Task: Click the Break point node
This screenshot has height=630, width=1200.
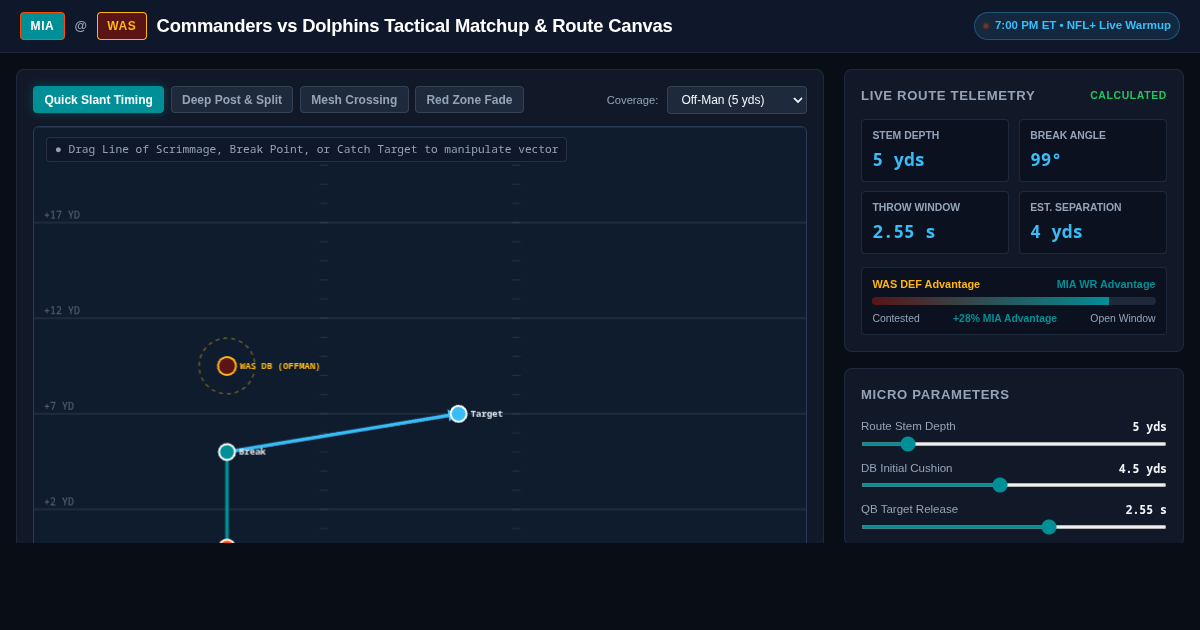Action: pos(227,452)
